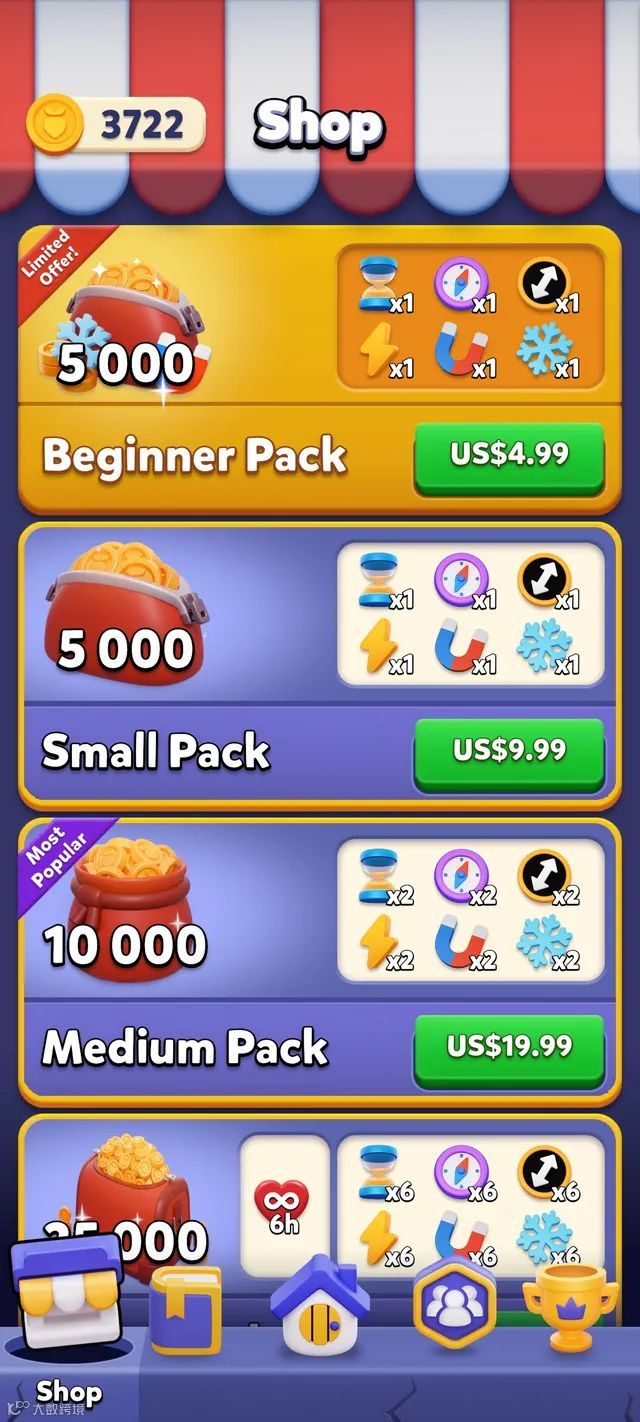Viewport: 640px width, 1422px height.
Task: Tap the gold coin balance icon
Action: 56,125
